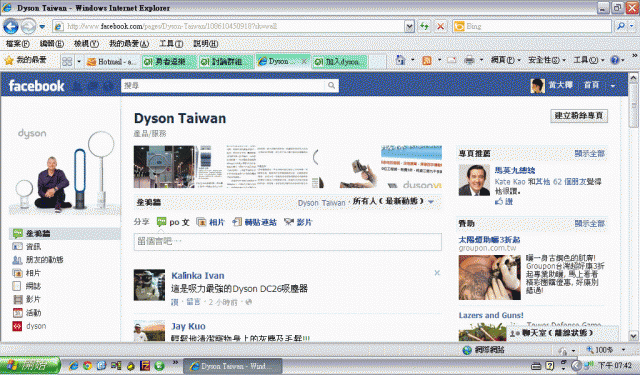Click the IE back navigation button
Viewport: 640px width, 375px height.
click(11, 27)
